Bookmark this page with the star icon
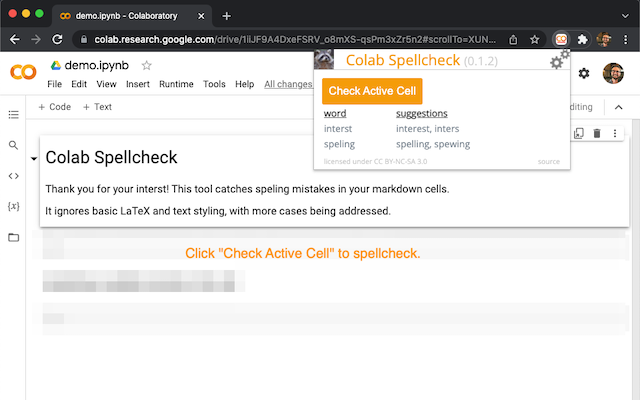The image size is (640, 400). 534,39
